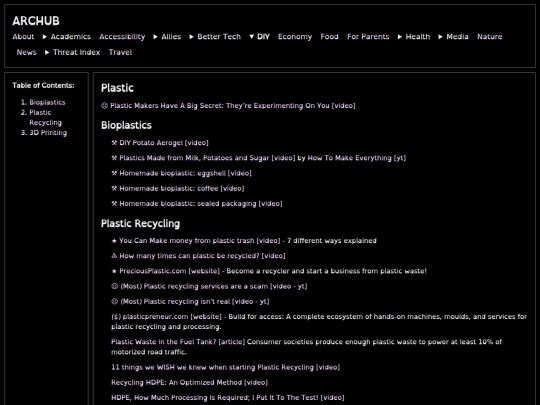The image size is (540, 405).
Task: Open How many times can plastic be recycled
Action: pos(202,256)
